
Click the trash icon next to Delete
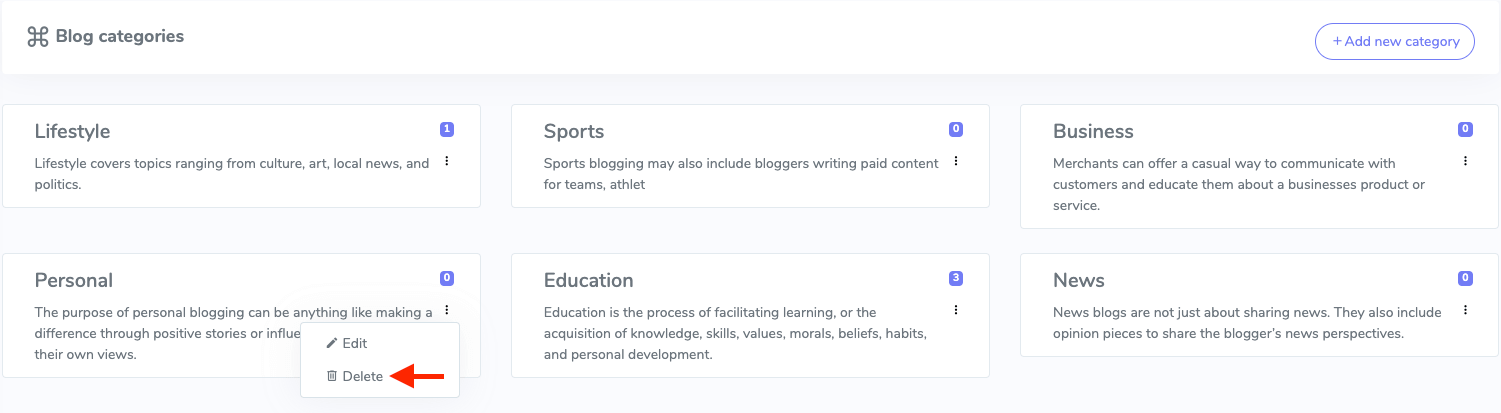(x=332, y=376)
